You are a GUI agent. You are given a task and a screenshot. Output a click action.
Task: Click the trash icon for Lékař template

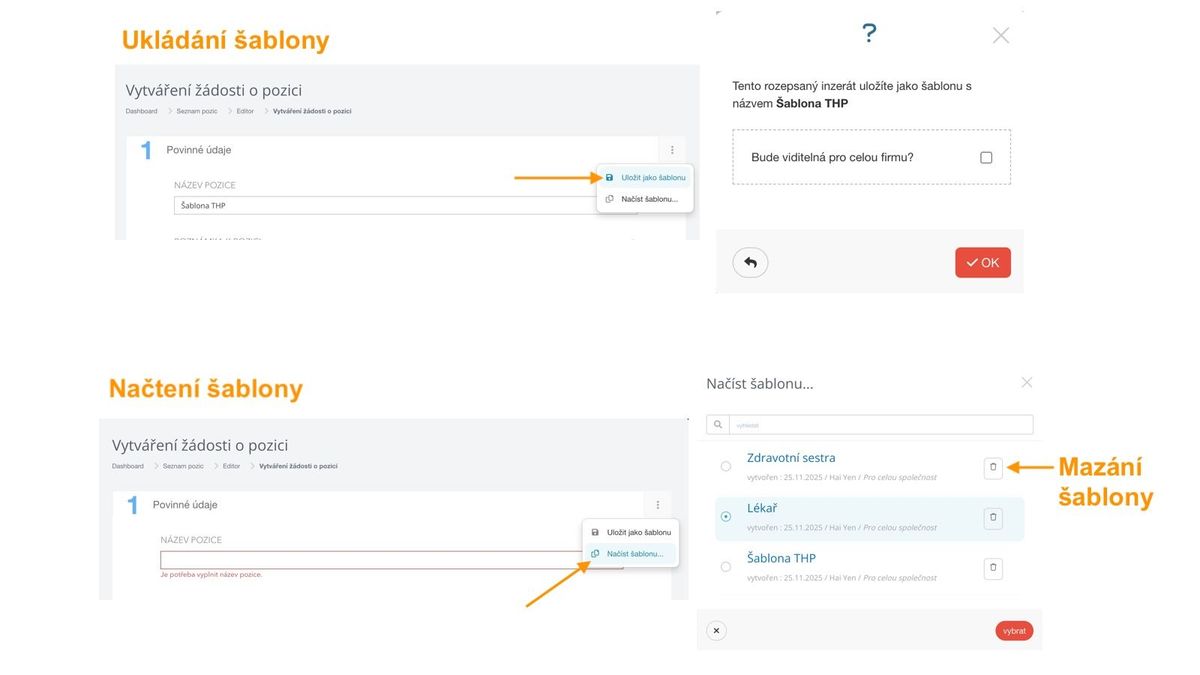[992, 517]
